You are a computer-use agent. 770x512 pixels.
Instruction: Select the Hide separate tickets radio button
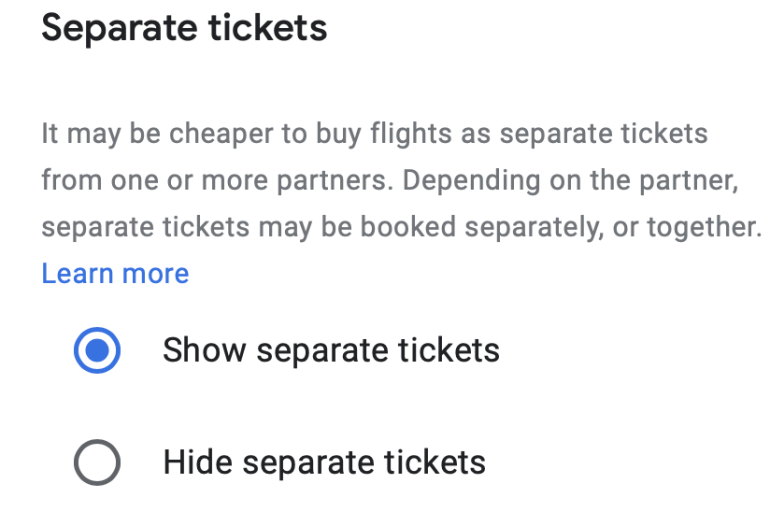point(97,463)
